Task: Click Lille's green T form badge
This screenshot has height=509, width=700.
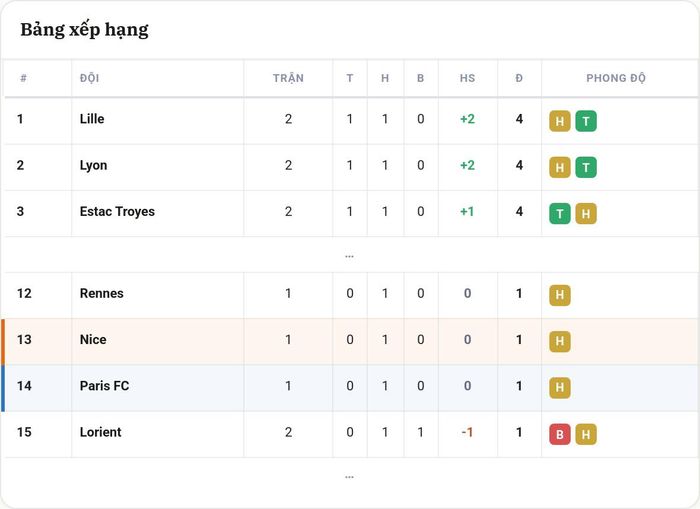Action: point(586,121)
